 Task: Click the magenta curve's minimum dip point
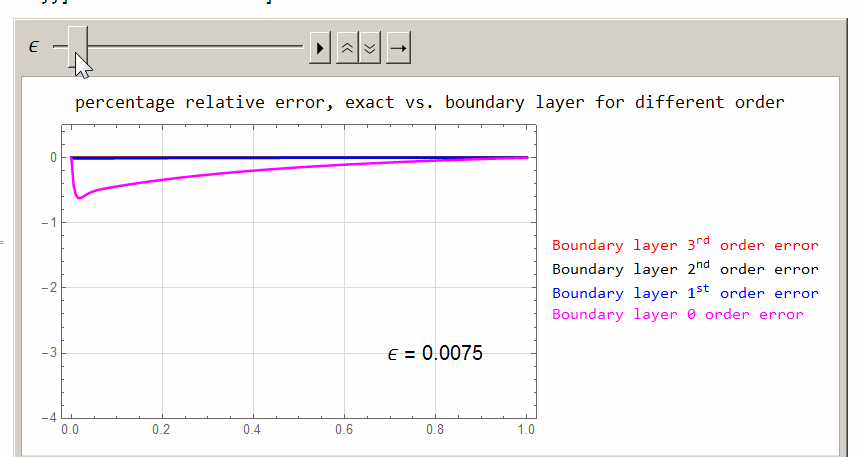point(80,198)
